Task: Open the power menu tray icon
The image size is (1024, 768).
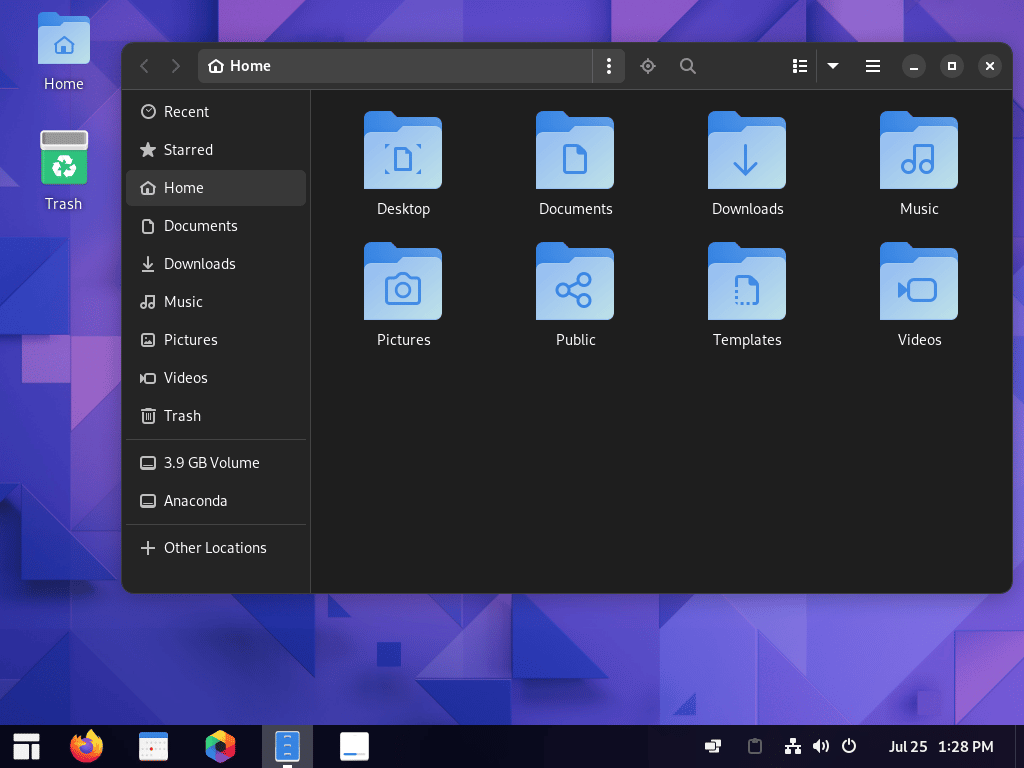Action: (x=848, y=746)
